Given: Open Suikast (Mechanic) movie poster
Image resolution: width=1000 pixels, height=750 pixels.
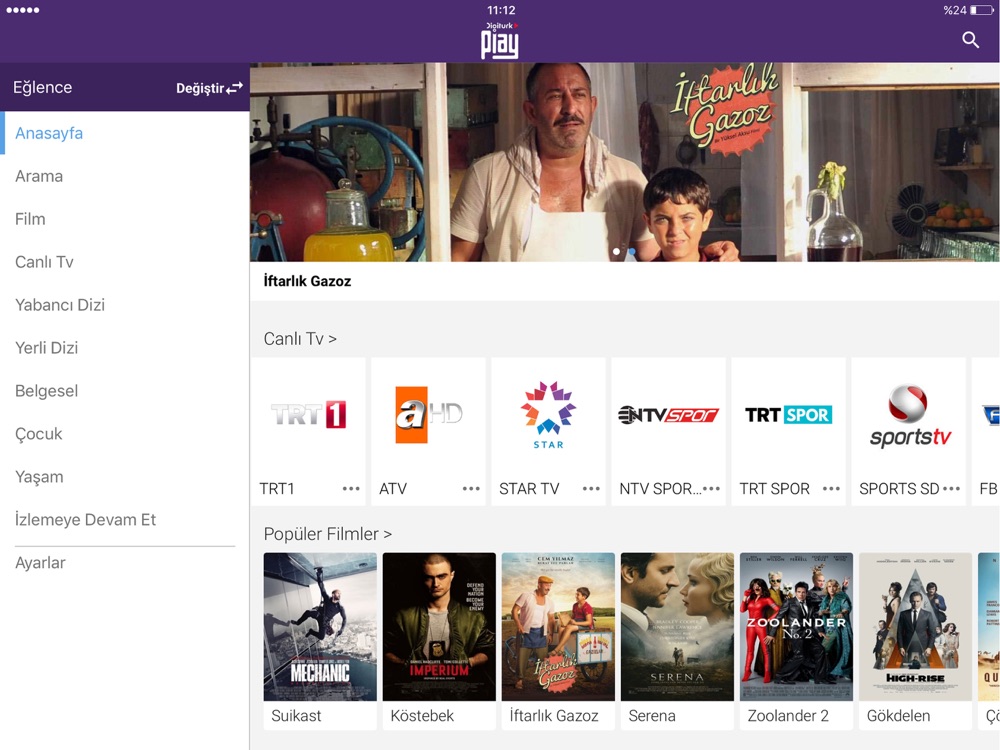Looking at the screenshot, I should [320, 627].
